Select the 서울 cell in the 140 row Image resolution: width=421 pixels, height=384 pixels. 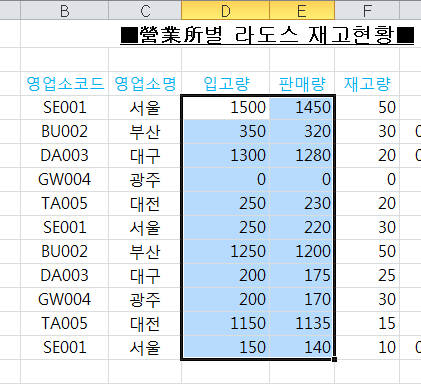pos(145,348)
